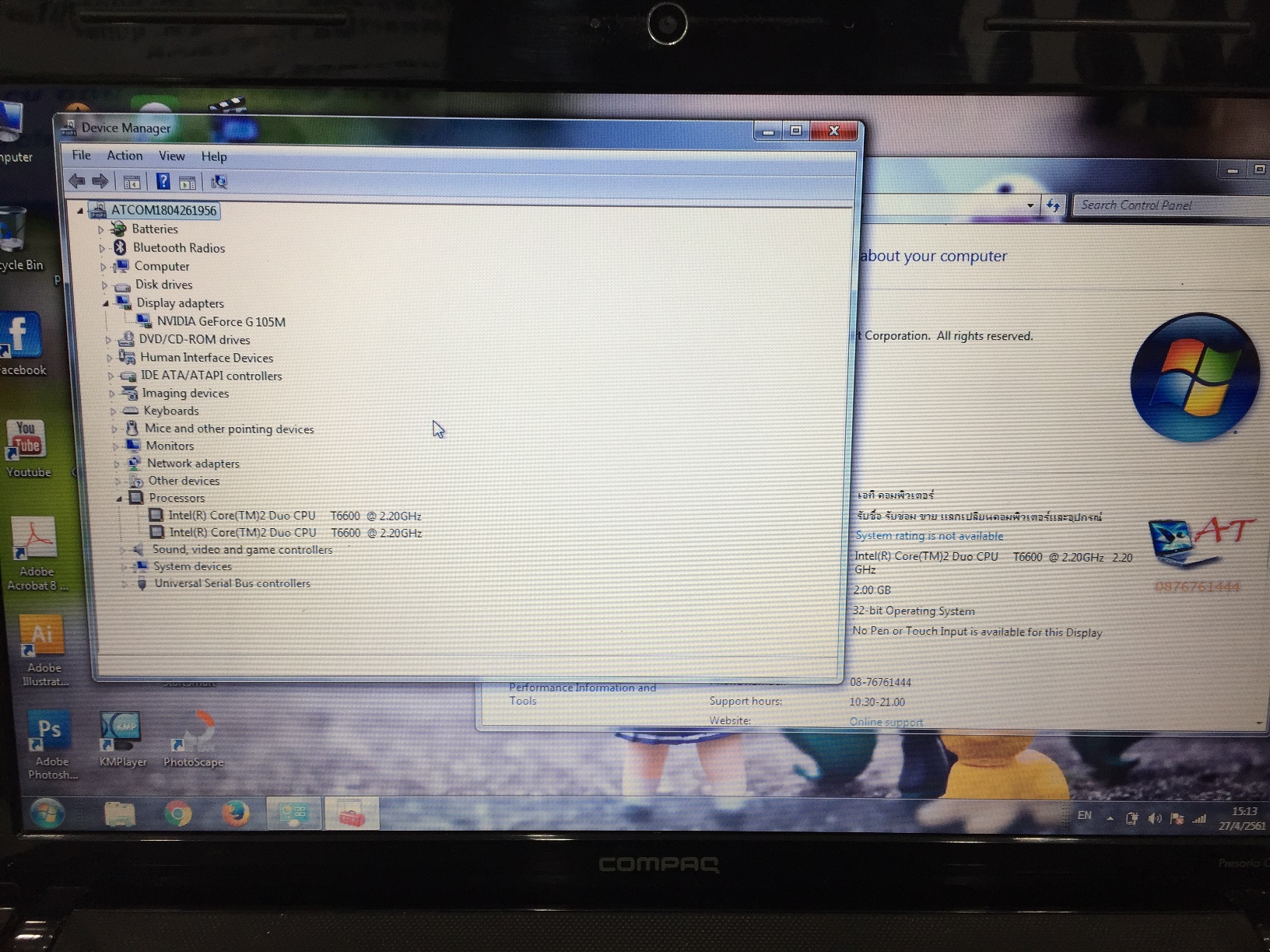1270x952 pixels.
Task: Open the speaker volume icon in system tray
Action: (x=1154, y=818)
